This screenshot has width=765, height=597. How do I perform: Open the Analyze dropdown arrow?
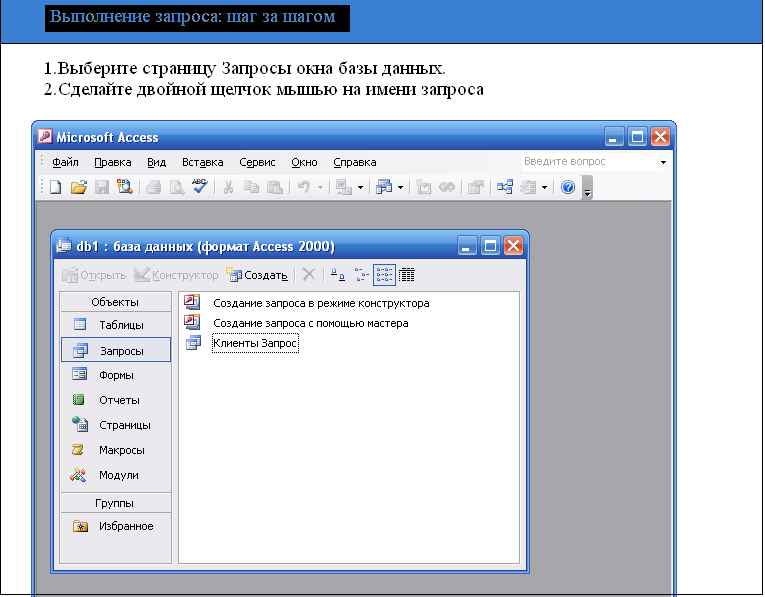pos(400,187)
